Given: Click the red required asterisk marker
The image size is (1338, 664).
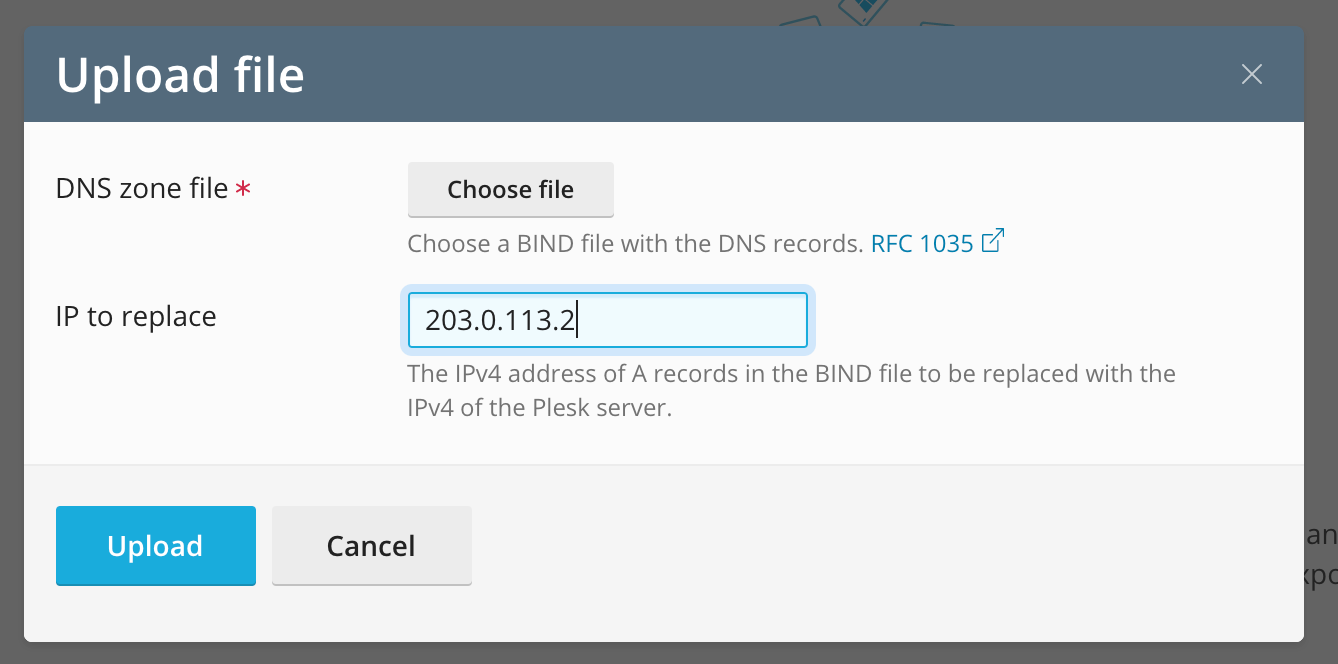Looking at the screenshot, I should [x=243, y=189].
